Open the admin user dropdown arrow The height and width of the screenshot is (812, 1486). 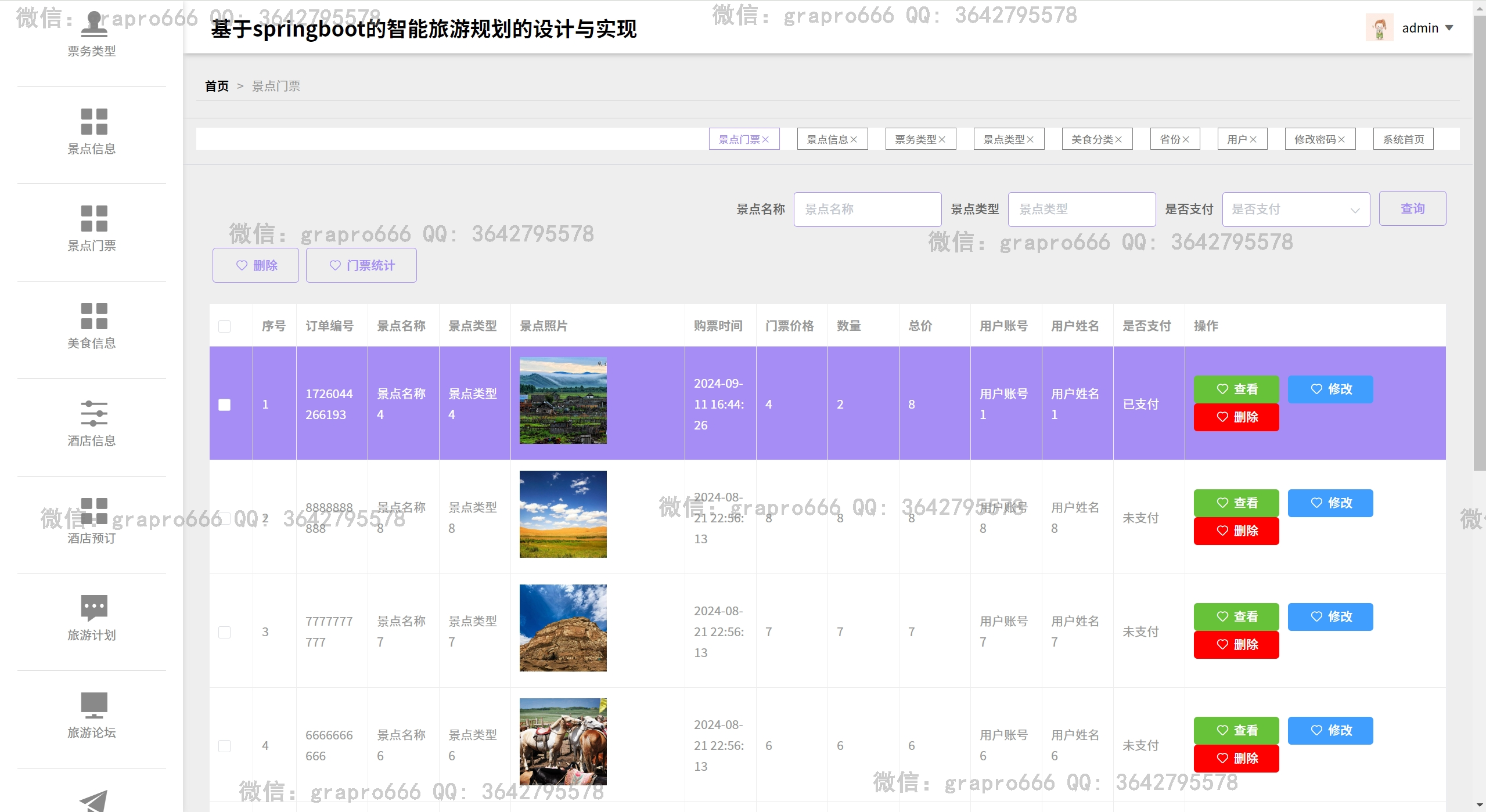click(1449, 28)
